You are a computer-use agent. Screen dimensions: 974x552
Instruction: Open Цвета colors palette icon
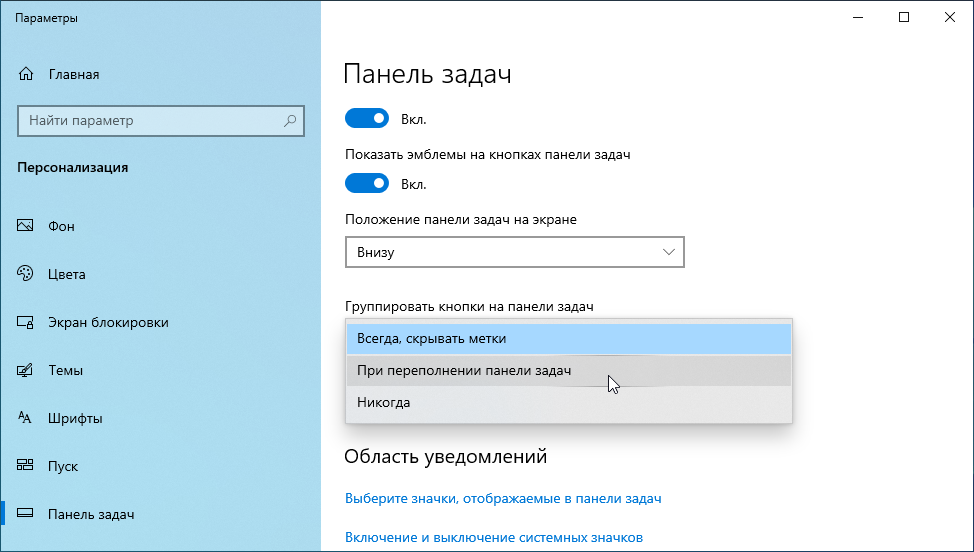coord(27,274)
